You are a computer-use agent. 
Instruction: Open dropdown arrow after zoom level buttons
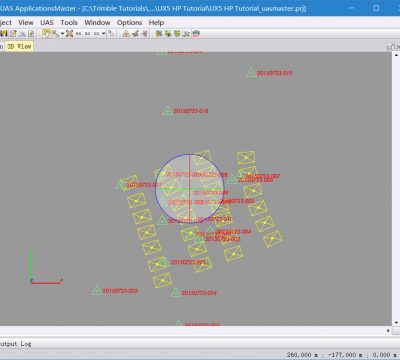coord(104,33)
